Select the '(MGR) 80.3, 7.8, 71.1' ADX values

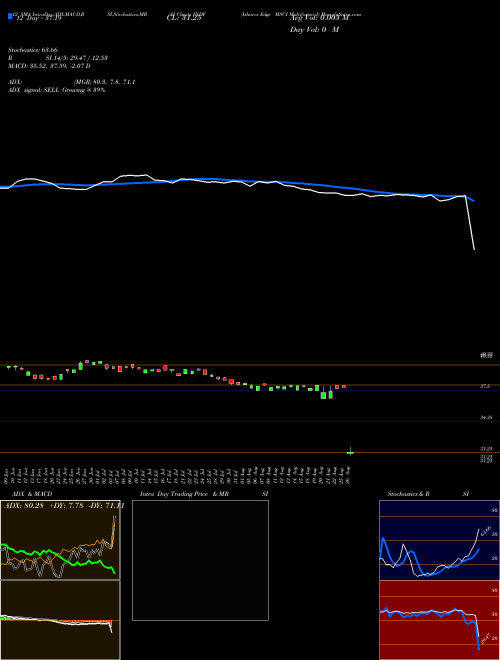[x=104, y=82]
